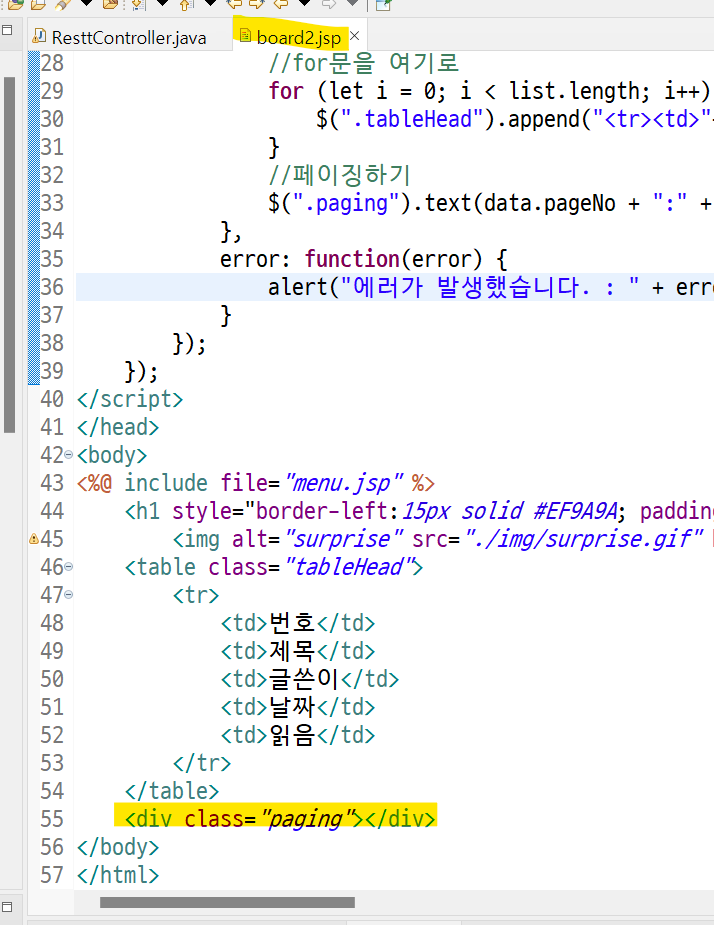This screenshot has height=925, width=714.
Task: Click the left panel vertical scrollbar thumb
Action: tap(9, 255)
